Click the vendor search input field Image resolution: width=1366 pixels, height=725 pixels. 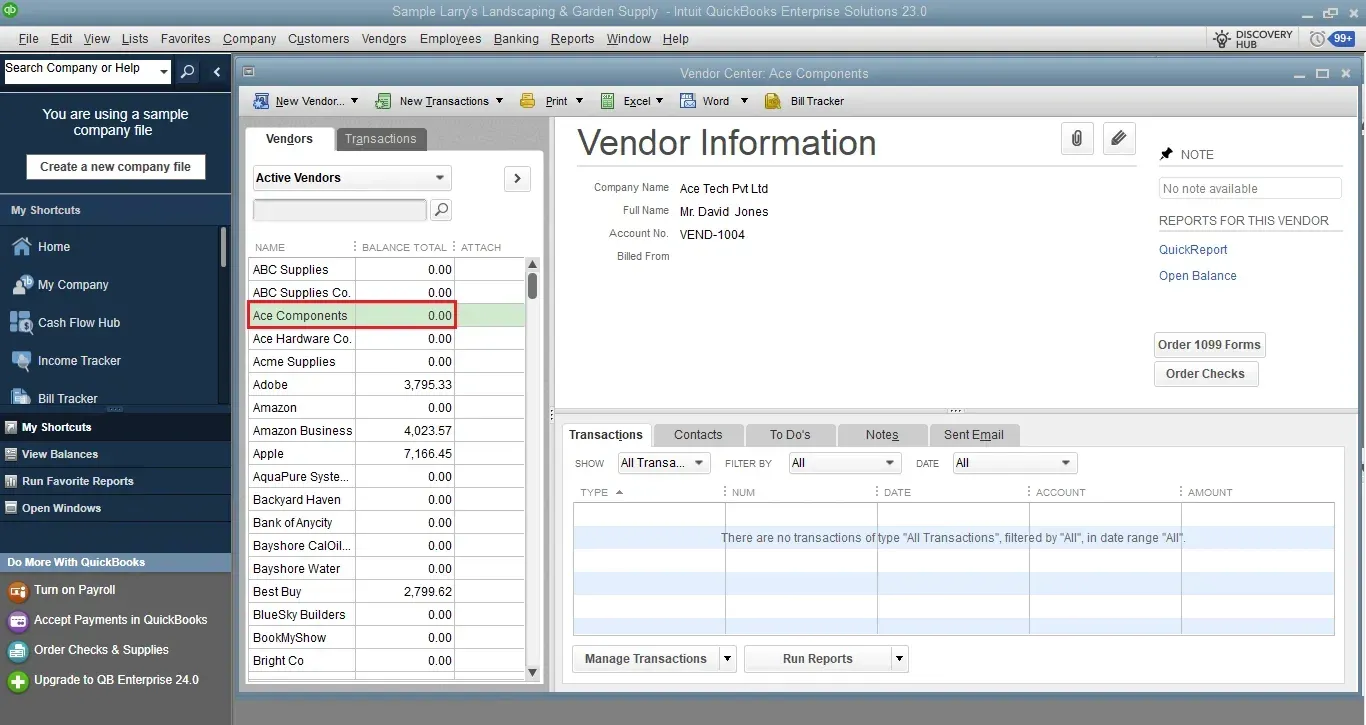340,210
